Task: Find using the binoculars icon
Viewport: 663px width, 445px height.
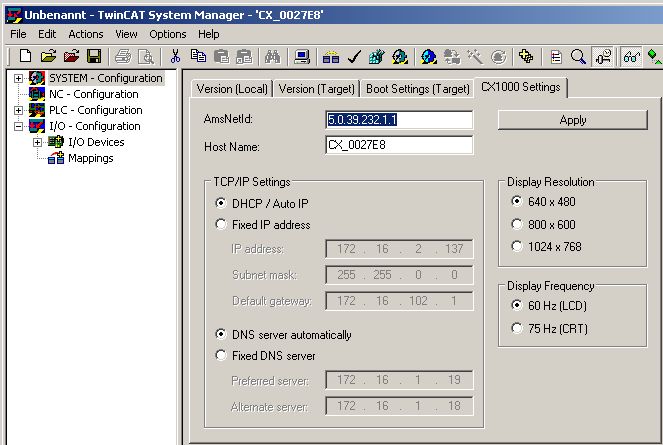Action: 272,56
